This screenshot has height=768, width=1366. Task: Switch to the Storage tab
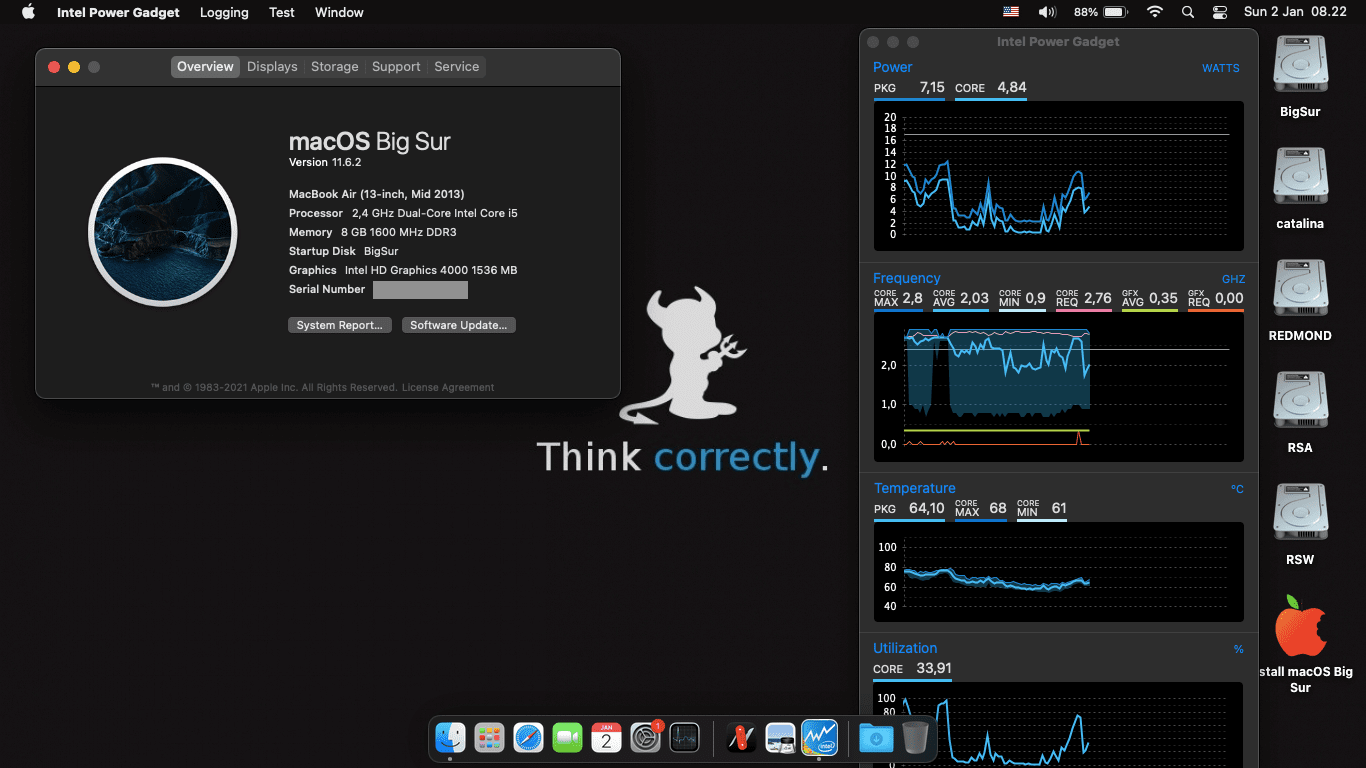tap(334, 66)
